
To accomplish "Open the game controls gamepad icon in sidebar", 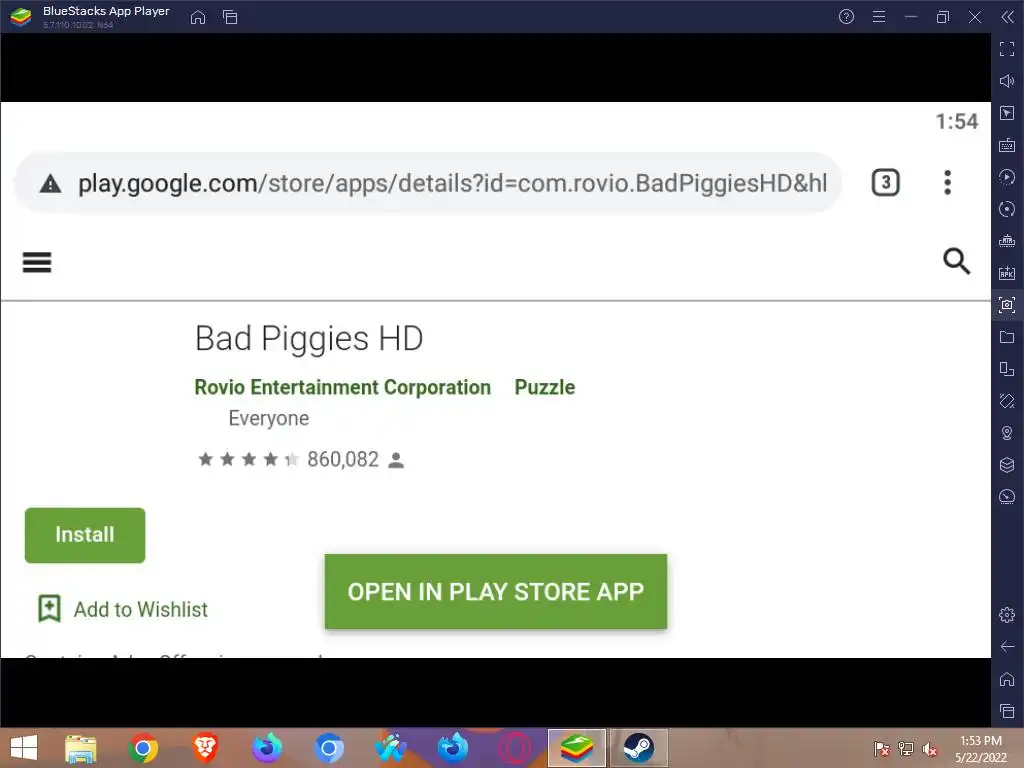I will pyautogui.click(x=1007, y=241).
